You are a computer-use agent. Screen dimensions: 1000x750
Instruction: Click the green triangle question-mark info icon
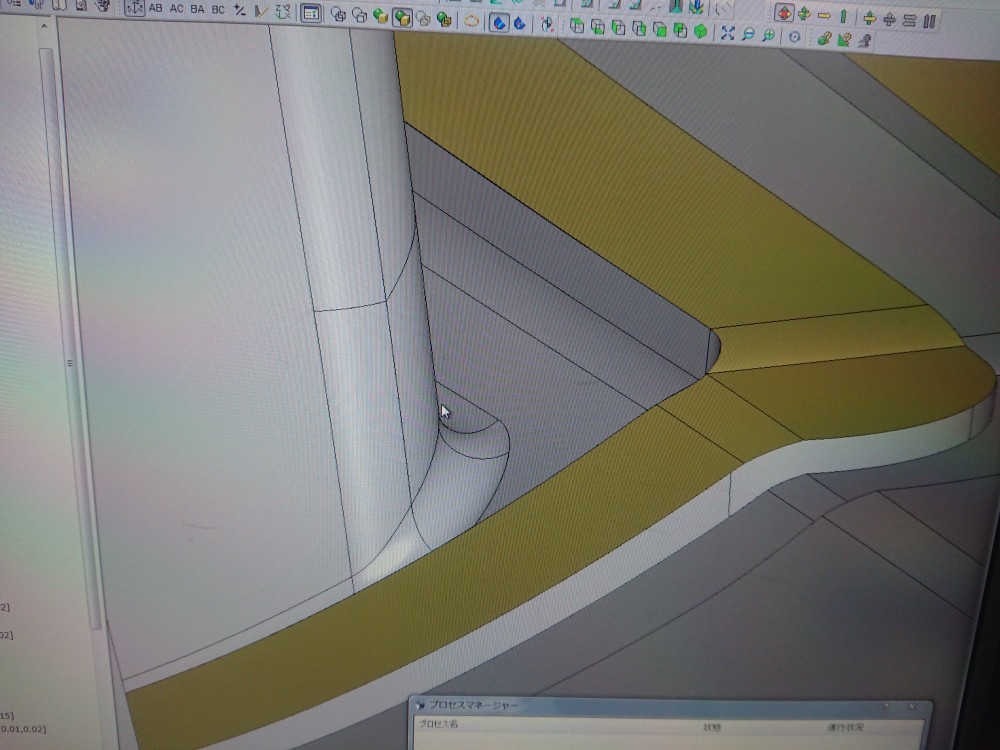click(x=844, y=40)
